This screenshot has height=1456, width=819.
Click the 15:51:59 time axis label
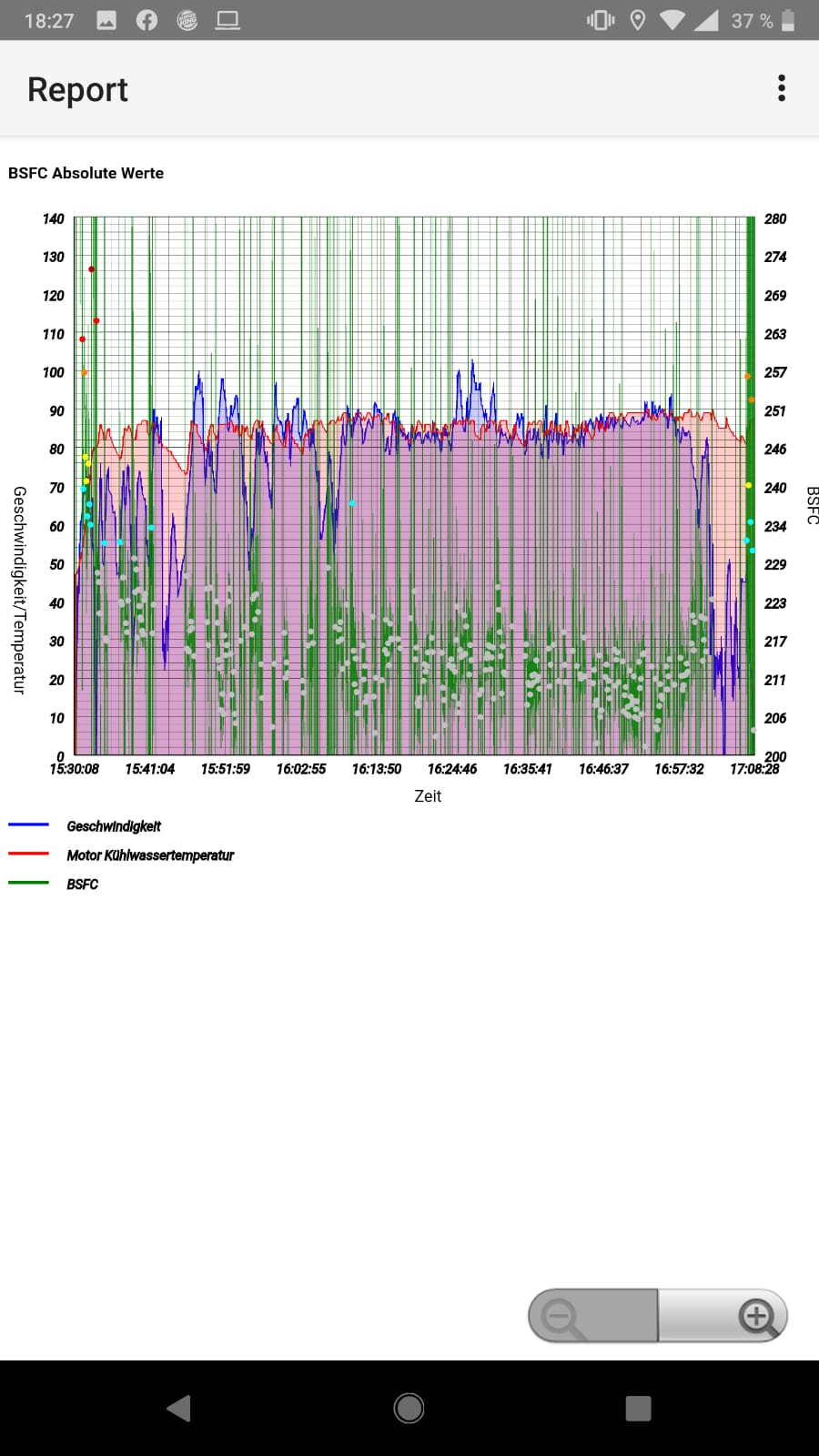225,769
